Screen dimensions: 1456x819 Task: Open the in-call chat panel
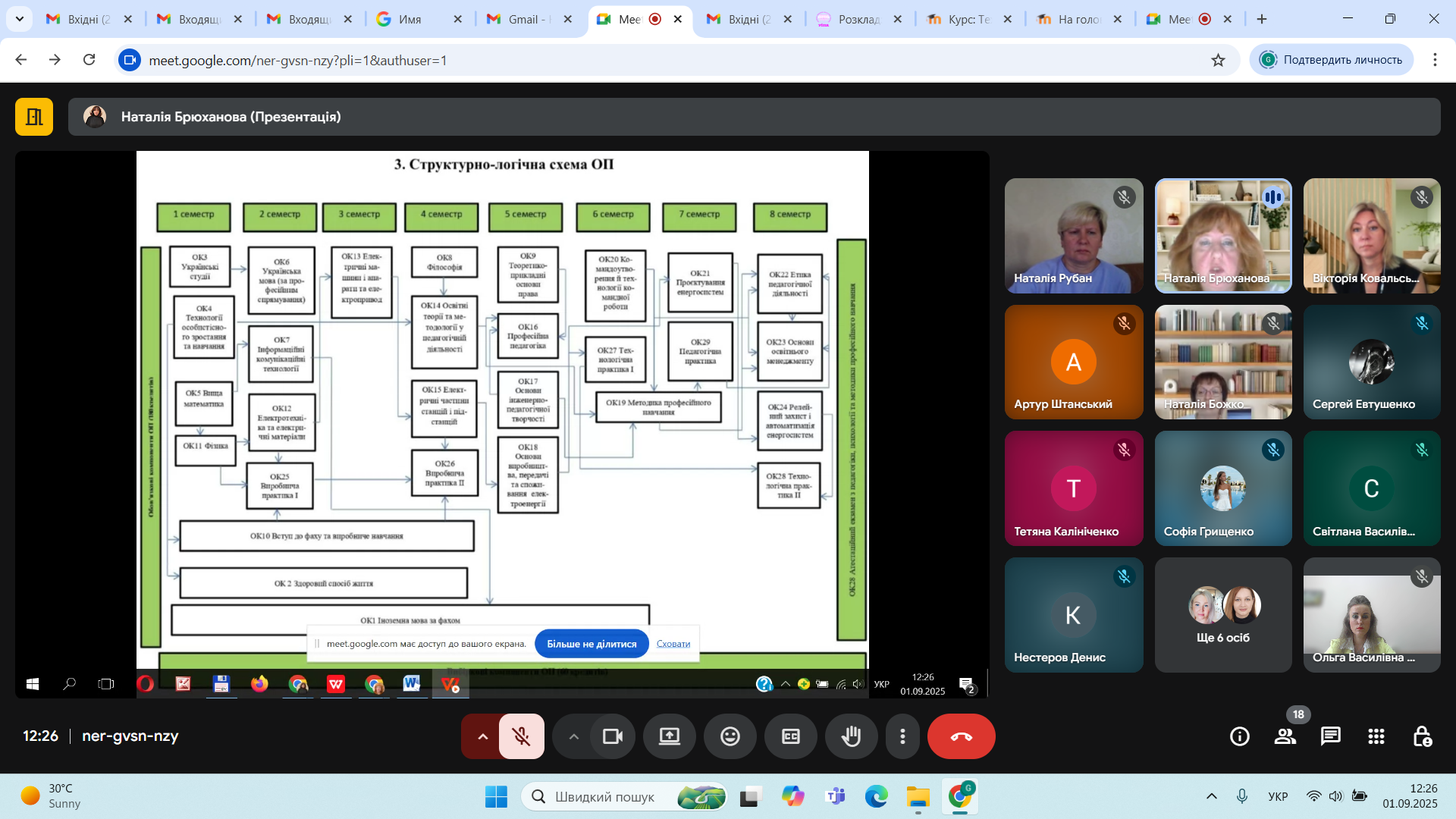1330,736
